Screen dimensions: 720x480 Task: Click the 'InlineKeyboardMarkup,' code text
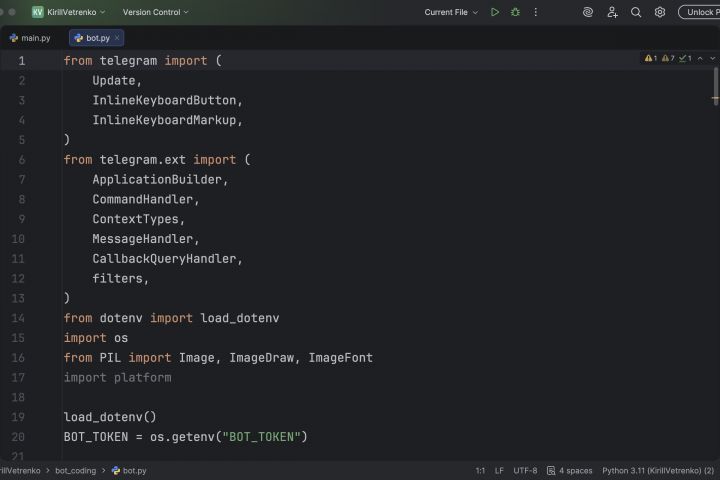[167, 120]
